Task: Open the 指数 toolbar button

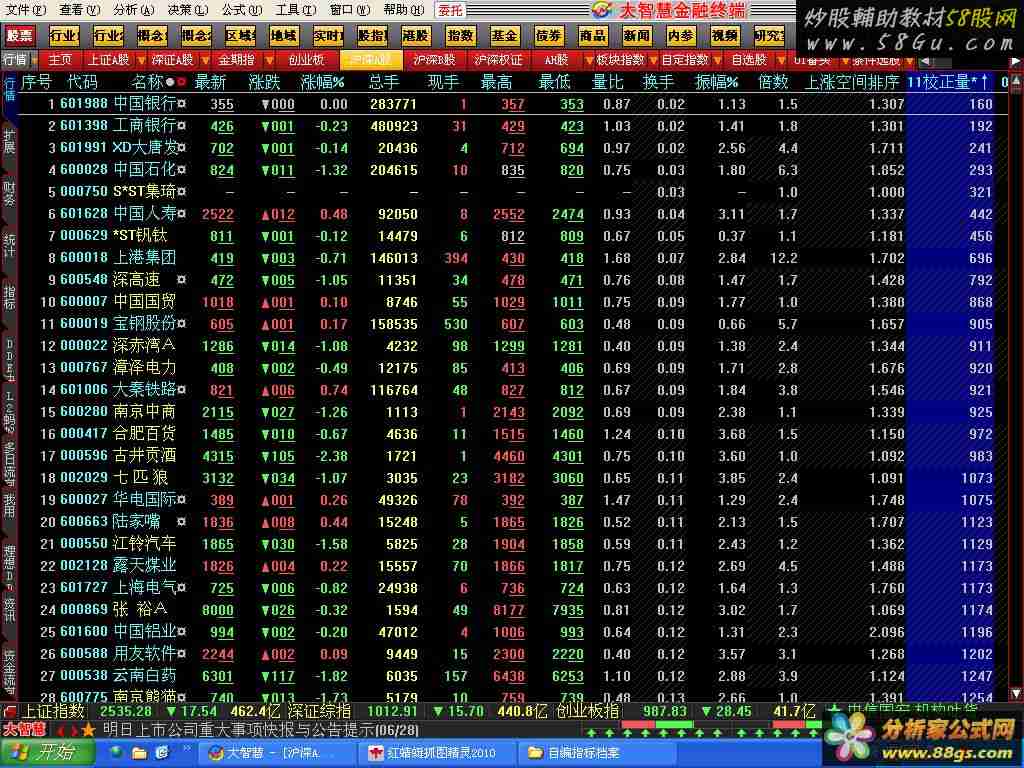Action: tap(460, 35)
